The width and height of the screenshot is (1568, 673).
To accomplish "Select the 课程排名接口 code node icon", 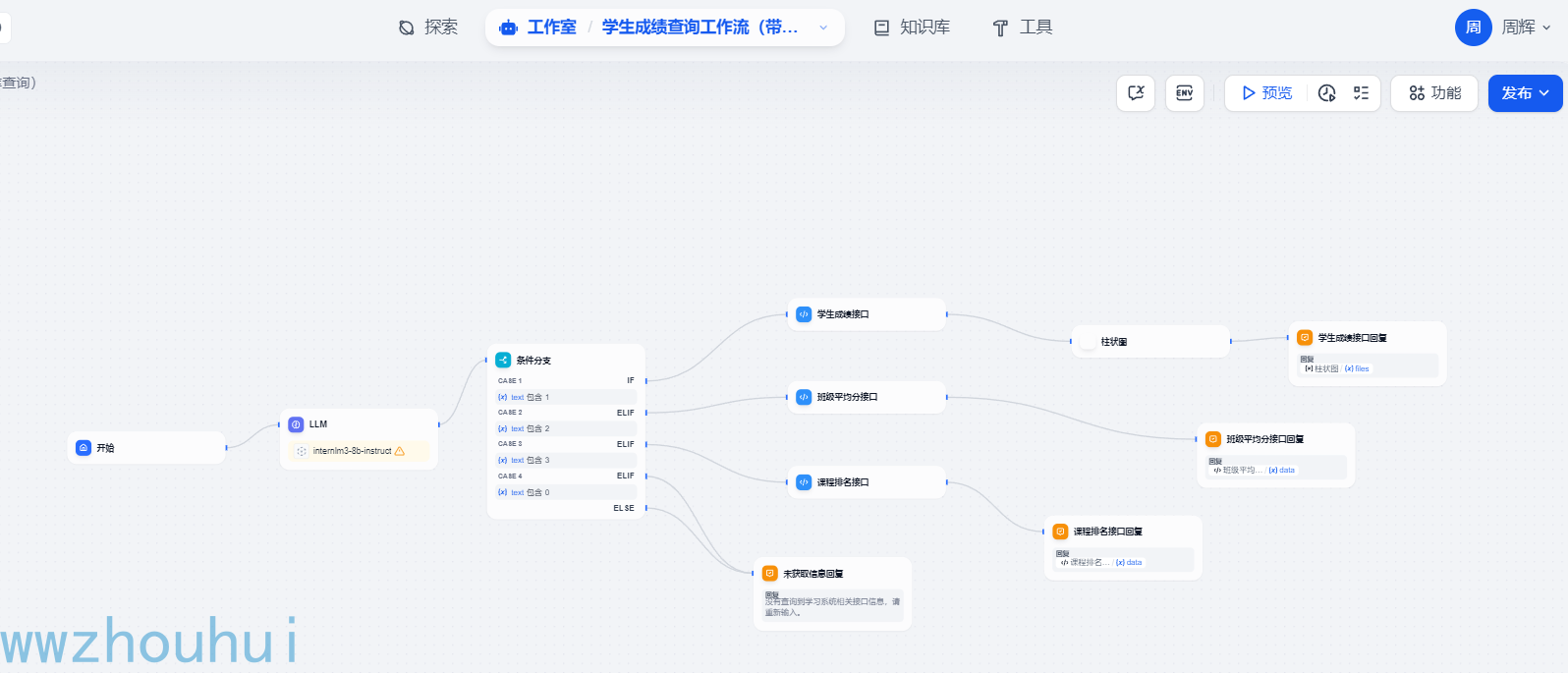I will point(804,482).
